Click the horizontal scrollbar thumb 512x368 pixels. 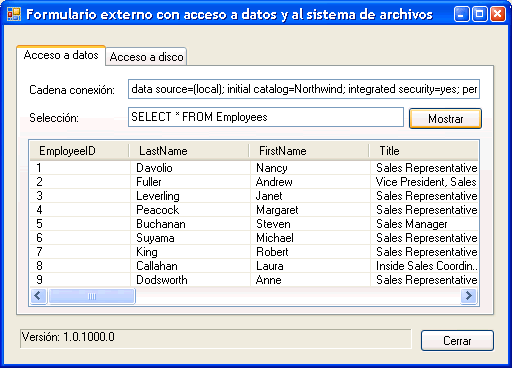[x=92, y=296]
